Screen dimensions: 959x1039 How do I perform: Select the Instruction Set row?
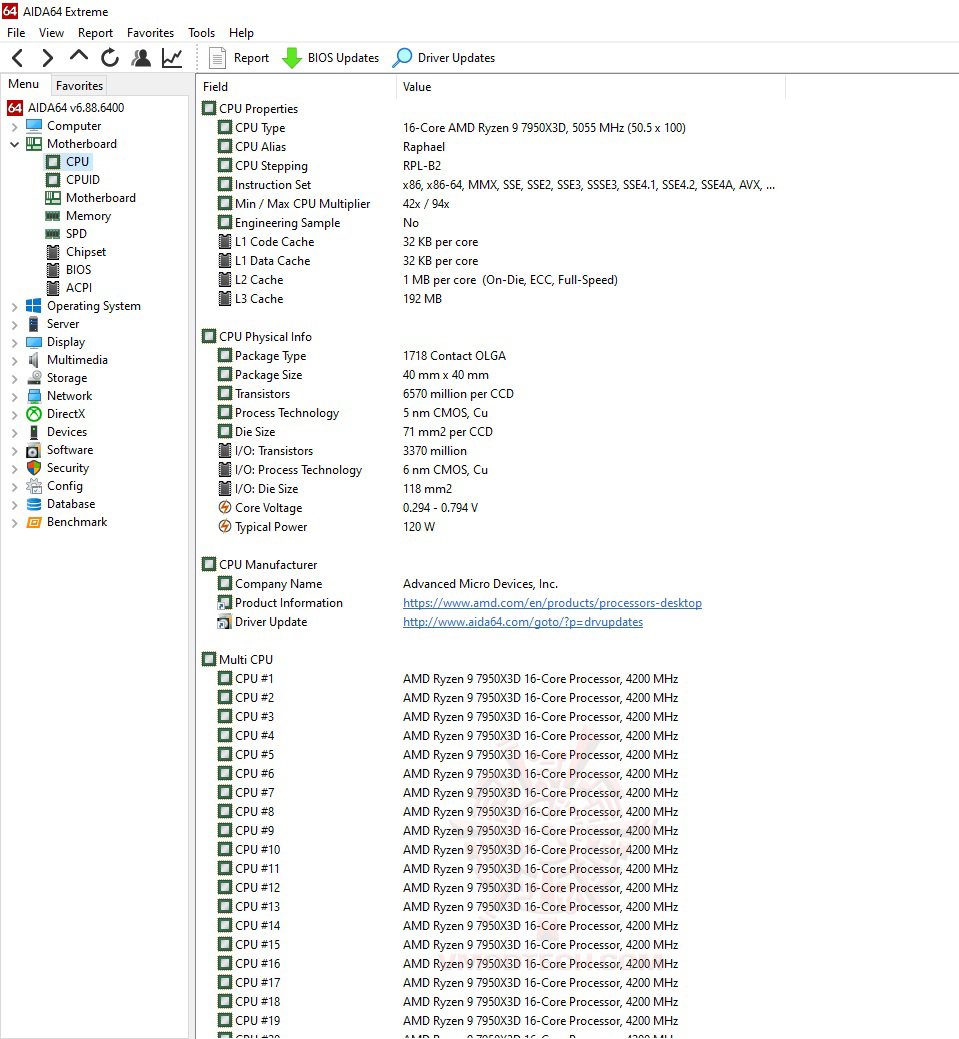[x=490, y=185]
